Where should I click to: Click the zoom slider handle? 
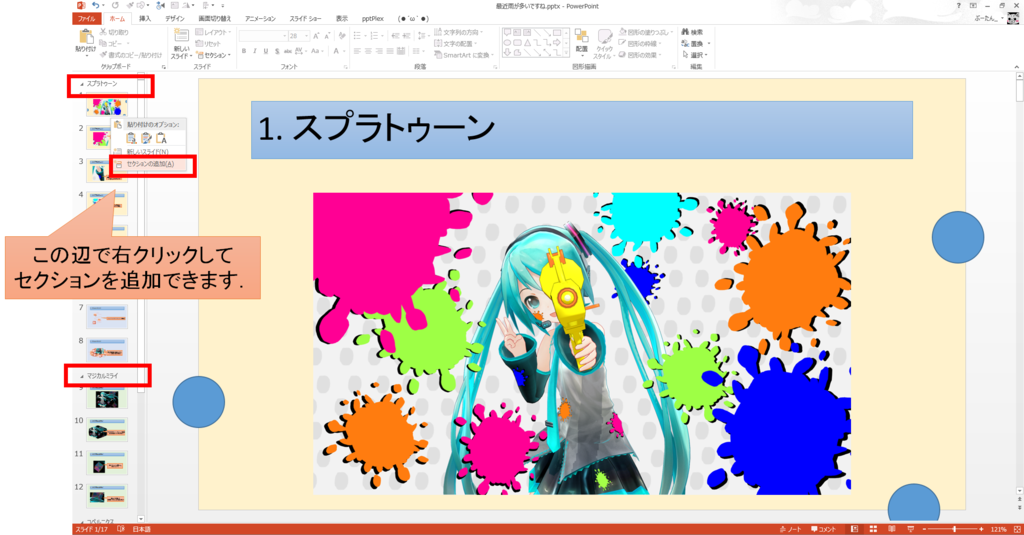point(954,529)
